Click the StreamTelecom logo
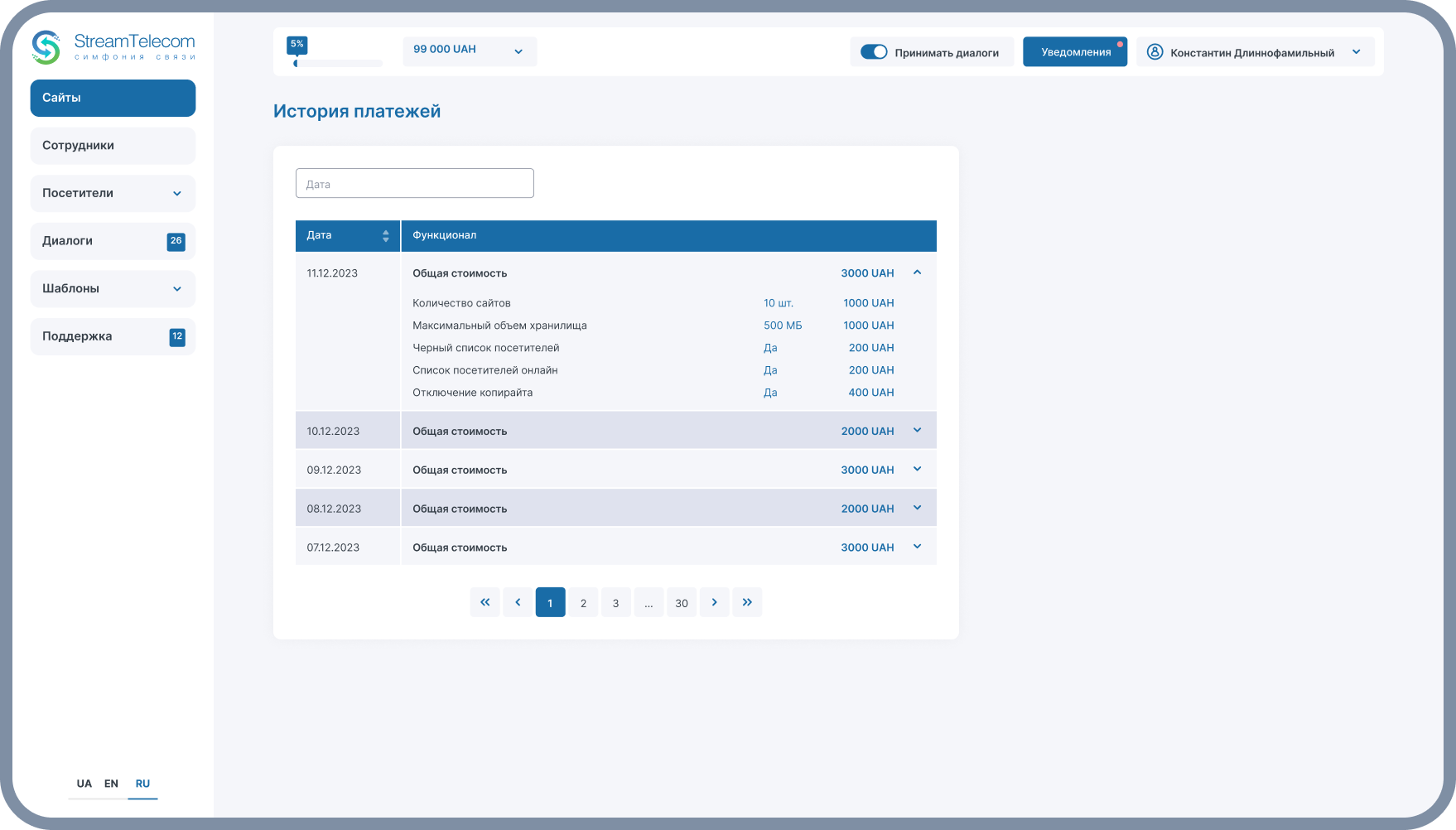Viewport: 1456px width, 830px height. [113, 47]
